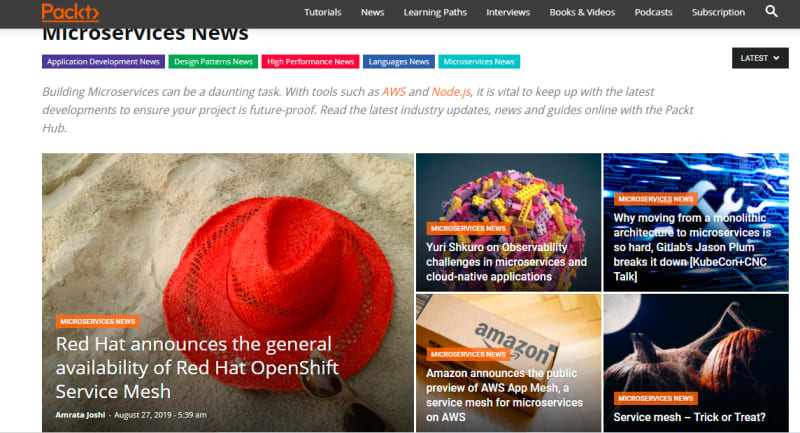
Task: Open the Gitlab's Jason Plum monolithic architecture article
Action: coord(692,247)
